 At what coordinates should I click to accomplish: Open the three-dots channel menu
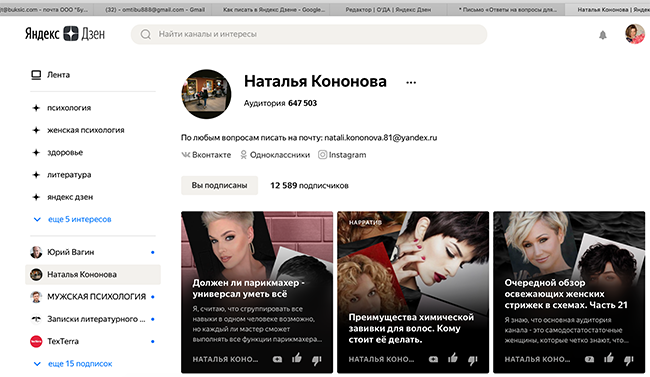pyautogui.click(x=411, y=83)
